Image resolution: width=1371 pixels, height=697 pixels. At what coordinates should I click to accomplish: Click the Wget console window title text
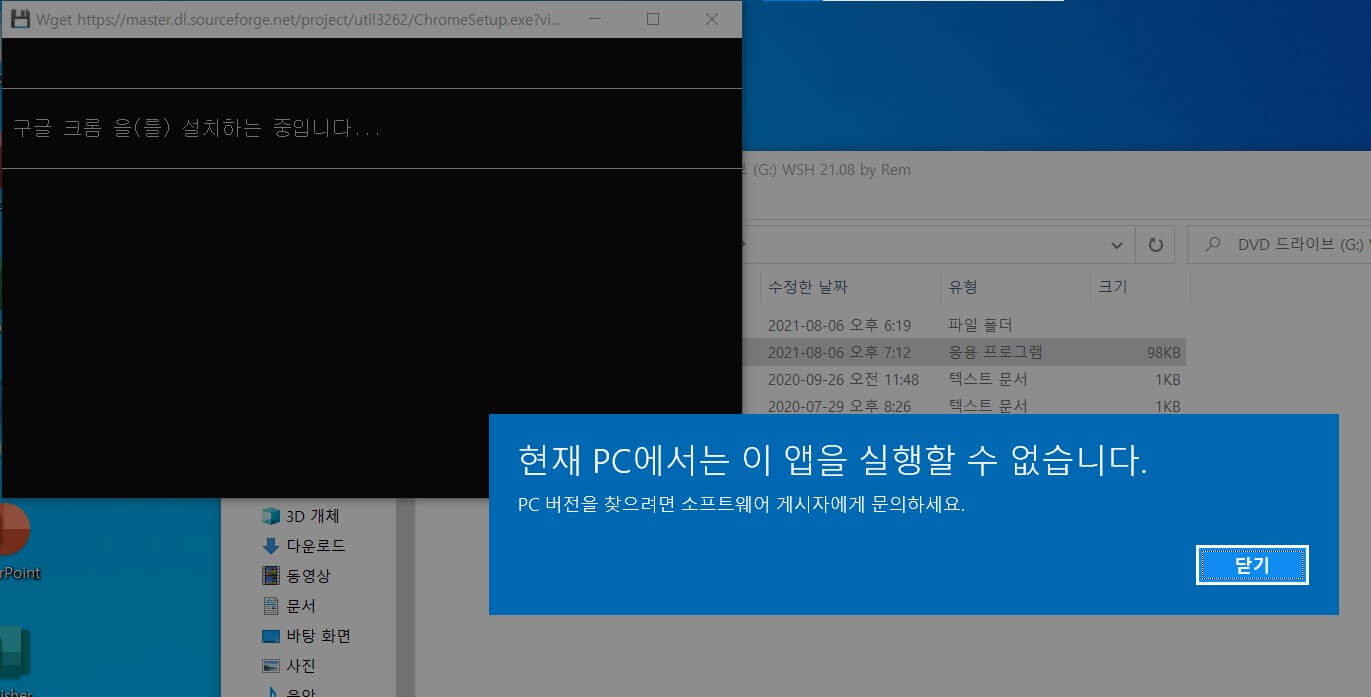click(x=298, y=19)
